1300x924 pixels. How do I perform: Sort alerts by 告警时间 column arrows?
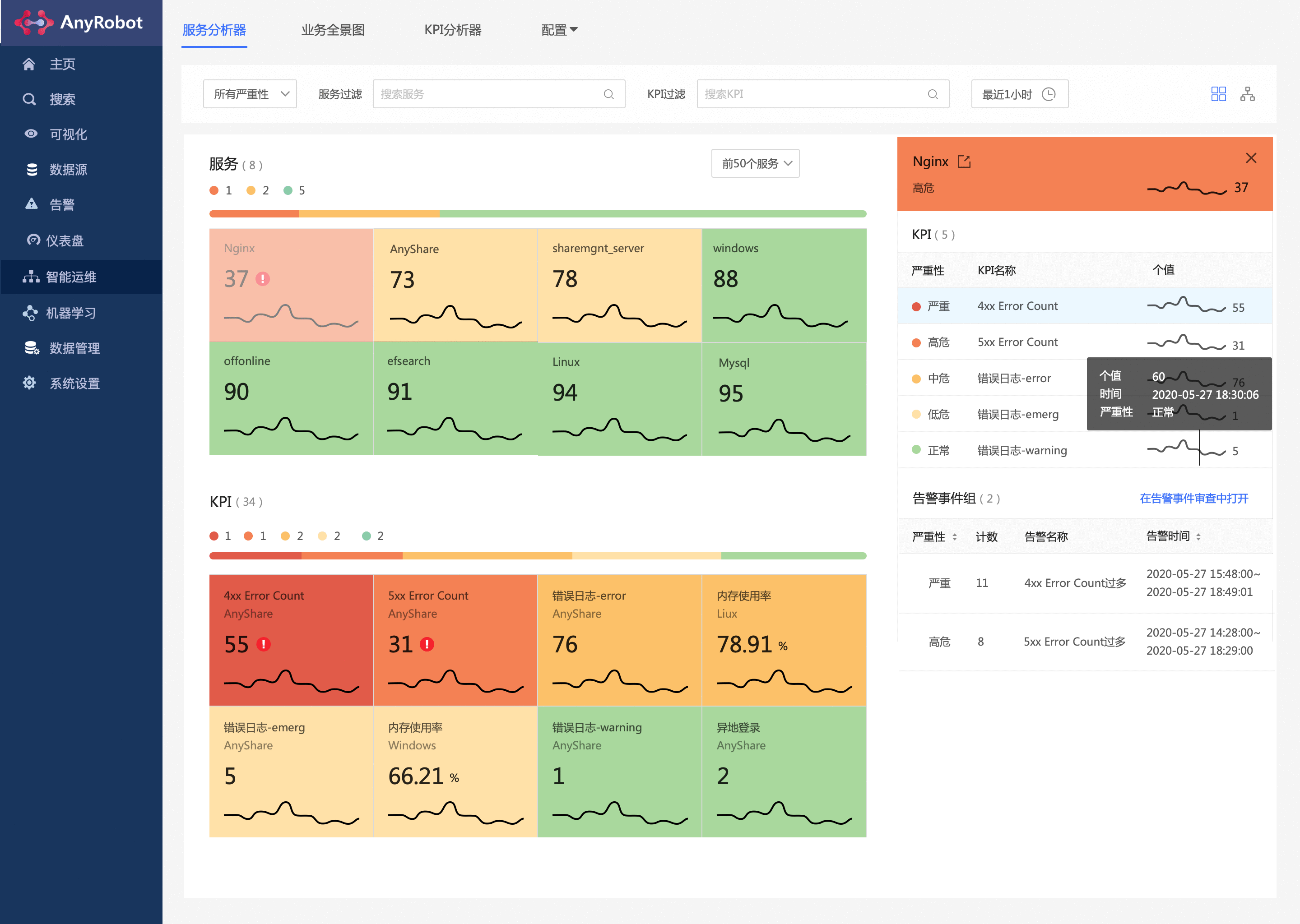click(1198, 536)
